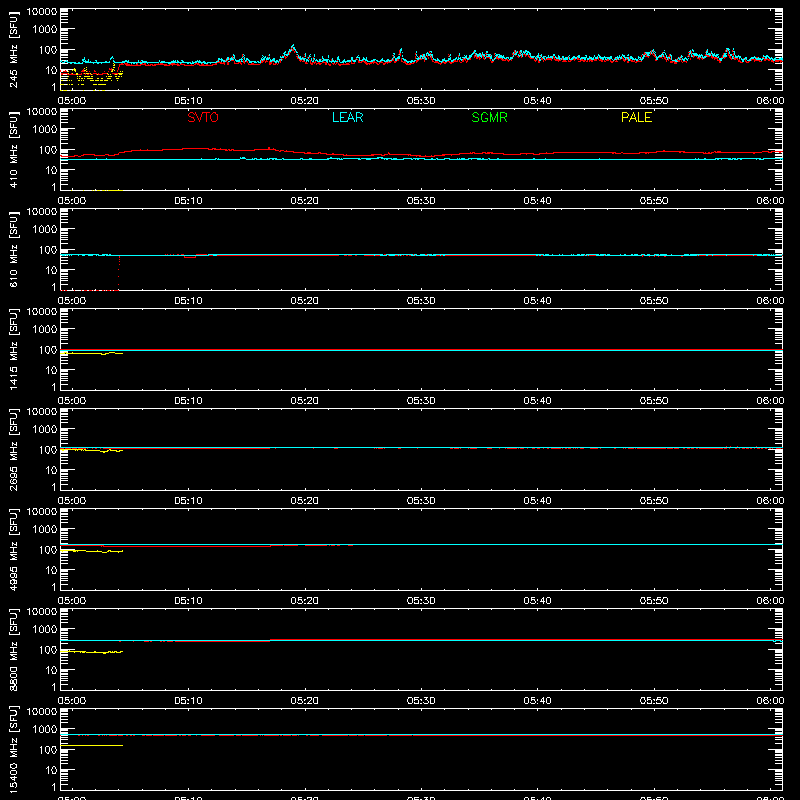Click the red SVTO legend label
800x800 pixels.
[203, 117]
